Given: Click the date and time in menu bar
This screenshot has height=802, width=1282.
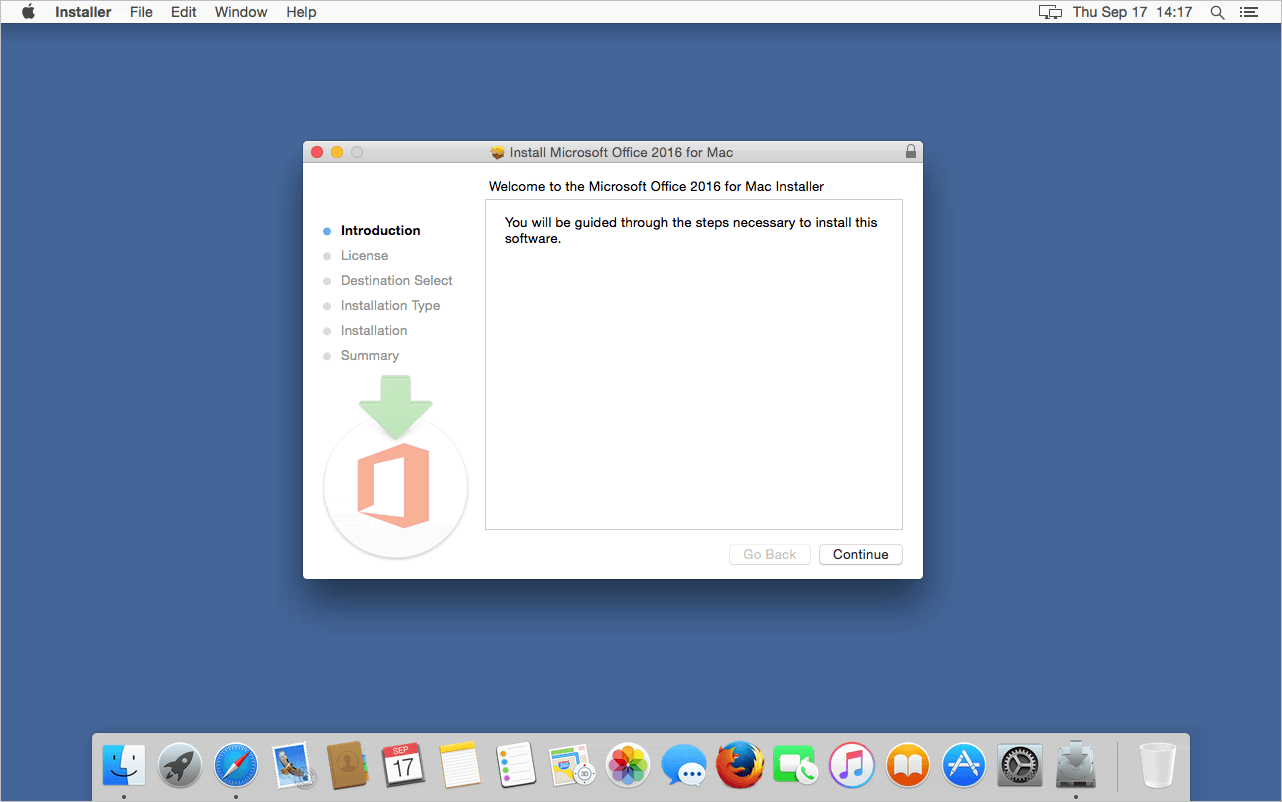Looking at the screenshot, I should [x=1132, y=12].
